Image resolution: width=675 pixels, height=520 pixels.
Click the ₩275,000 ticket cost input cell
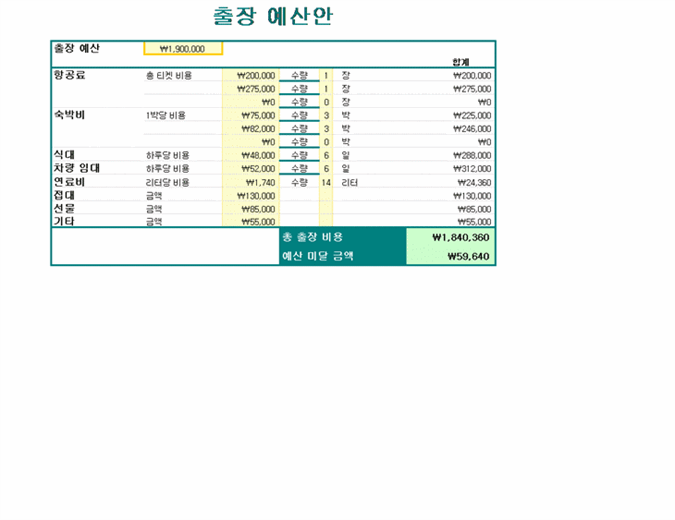click(x=250, y=89)
